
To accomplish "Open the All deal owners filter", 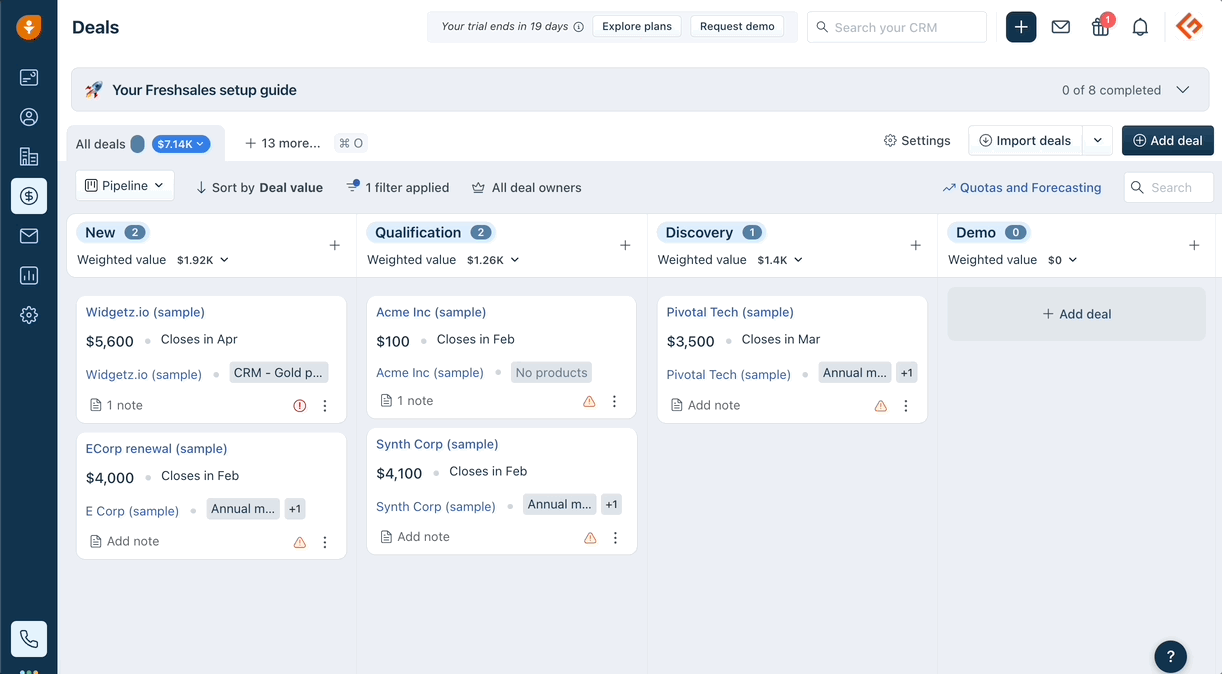I will point(526,188).
